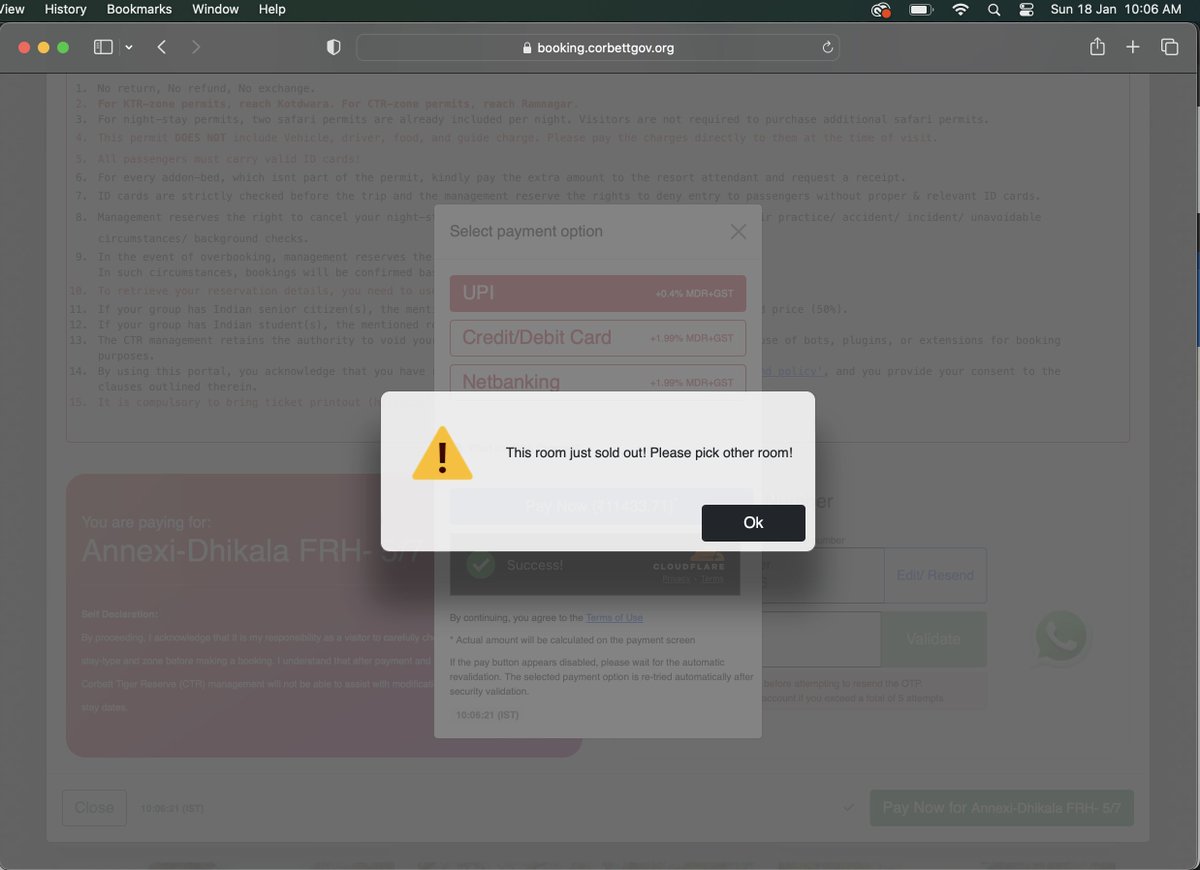The width and height of the screenshot is (1200, 870).
Task: Go back to the previous page
Action: (162, 47)
